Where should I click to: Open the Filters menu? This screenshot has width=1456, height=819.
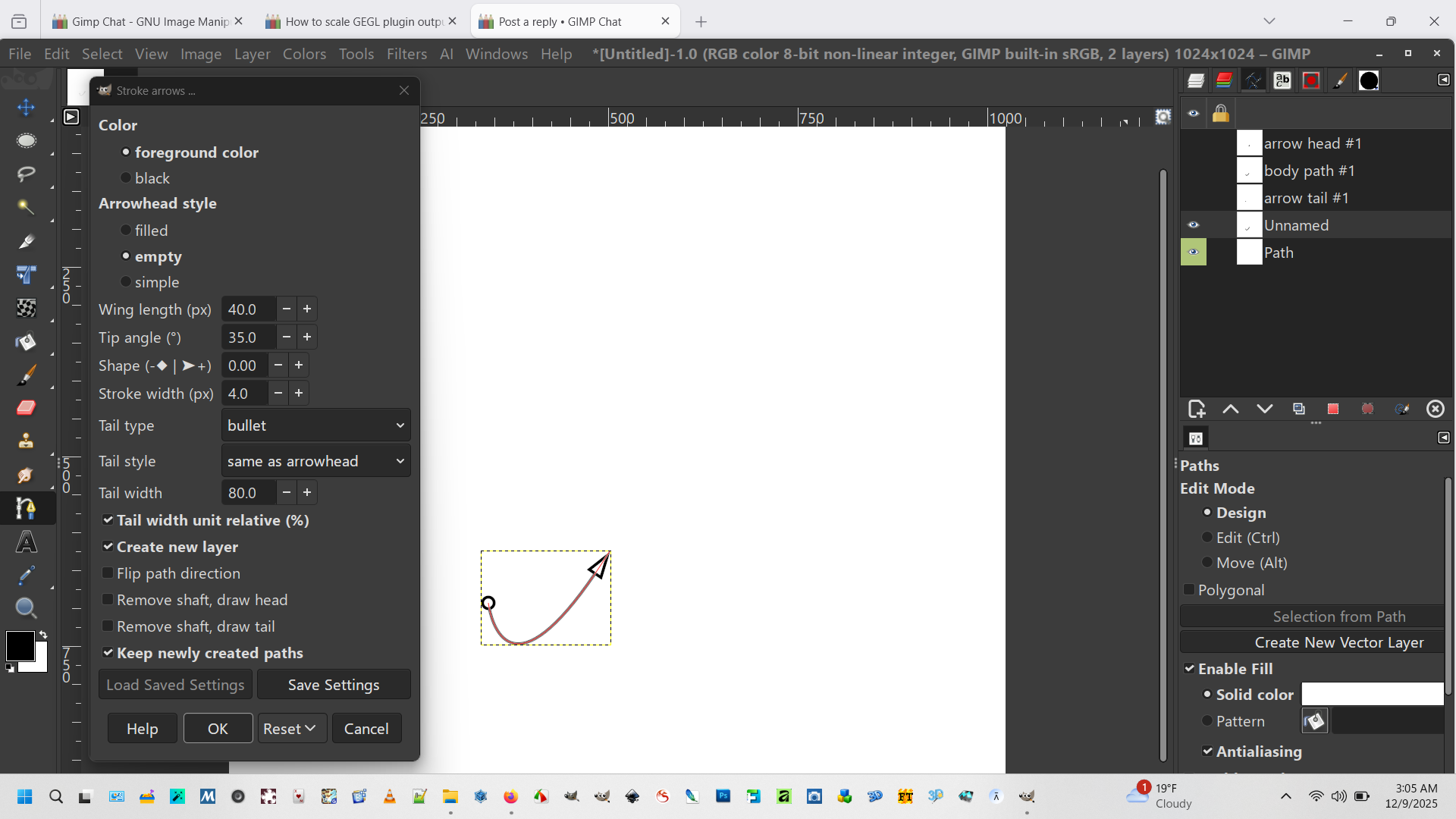click(406, 54)
